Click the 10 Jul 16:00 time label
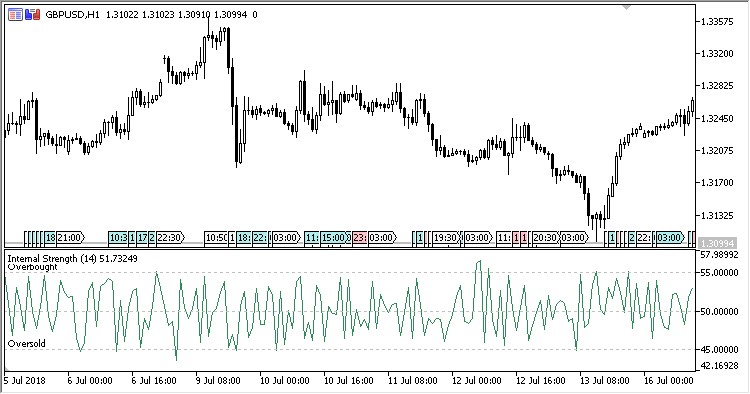The image size is (750, 394). coord(348,381)
